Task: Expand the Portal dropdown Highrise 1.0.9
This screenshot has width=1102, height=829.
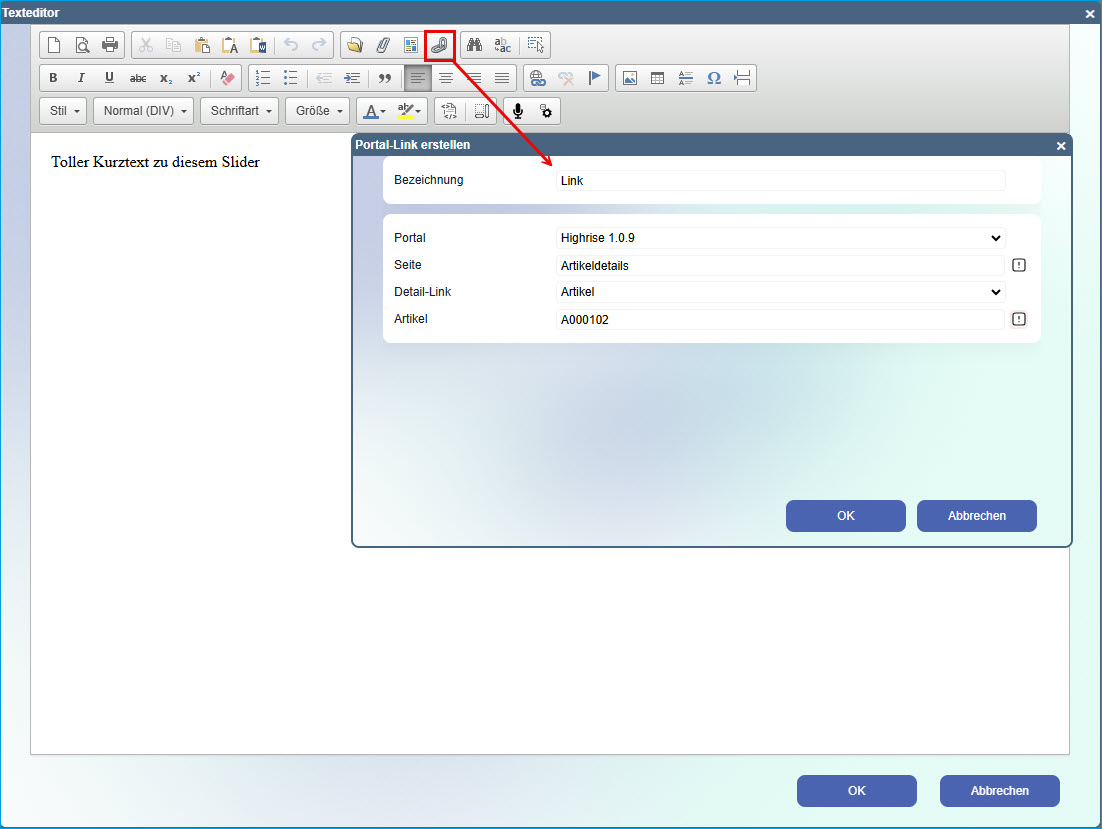Action: point(780,238)
